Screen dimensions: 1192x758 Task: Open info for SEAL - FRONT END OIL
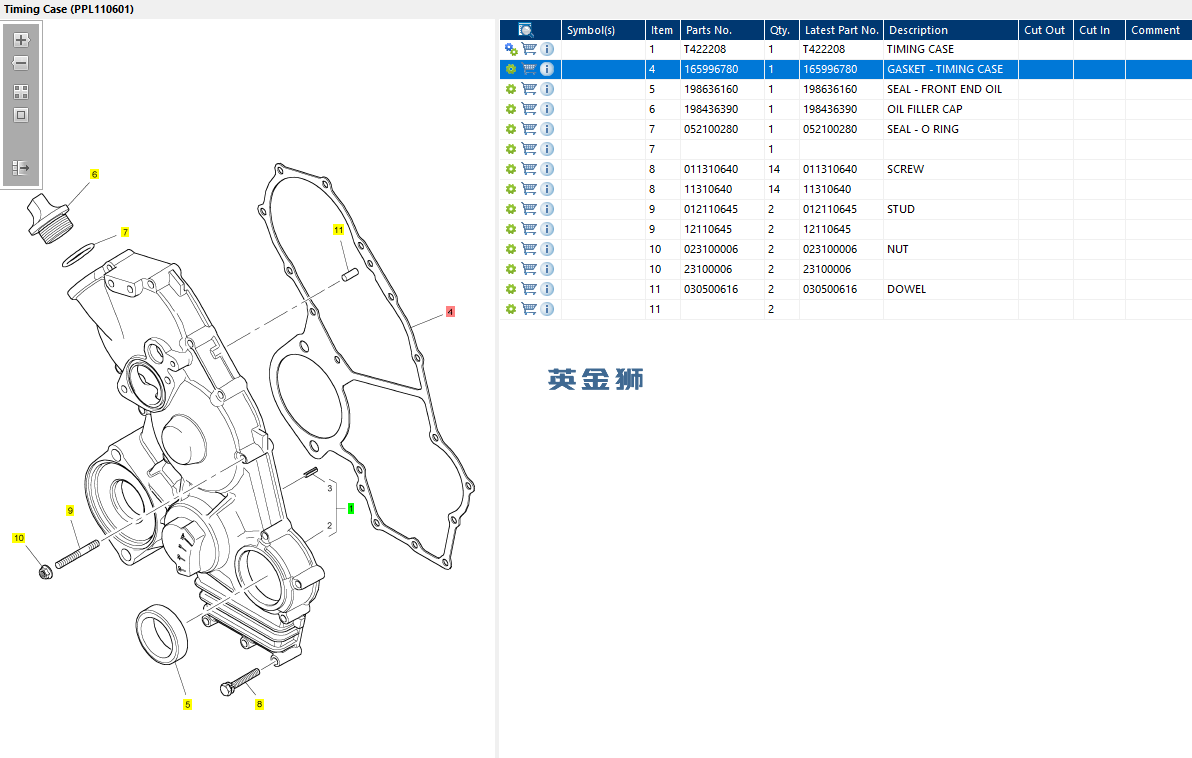(547, 89)
